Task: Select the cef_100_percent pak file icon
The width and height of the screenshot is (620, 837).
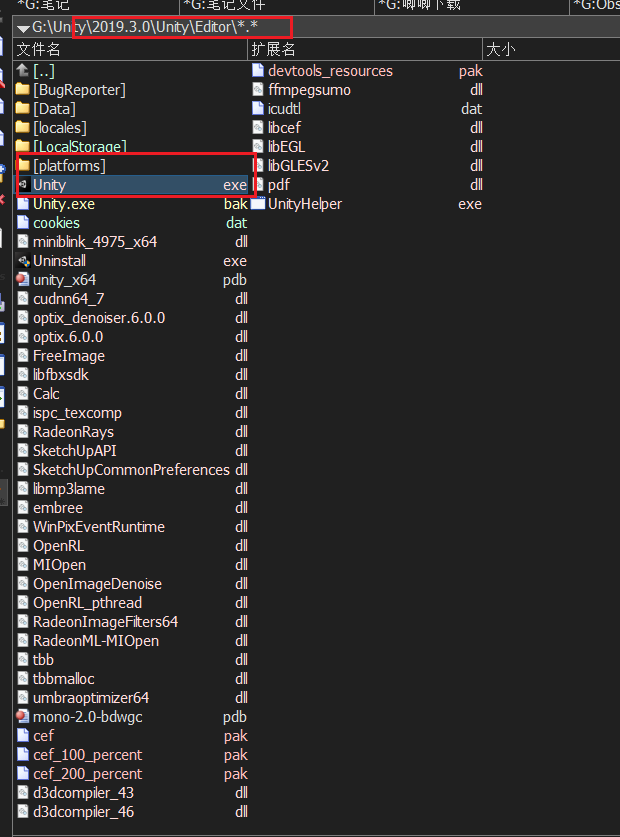Action: pos(23,755)
